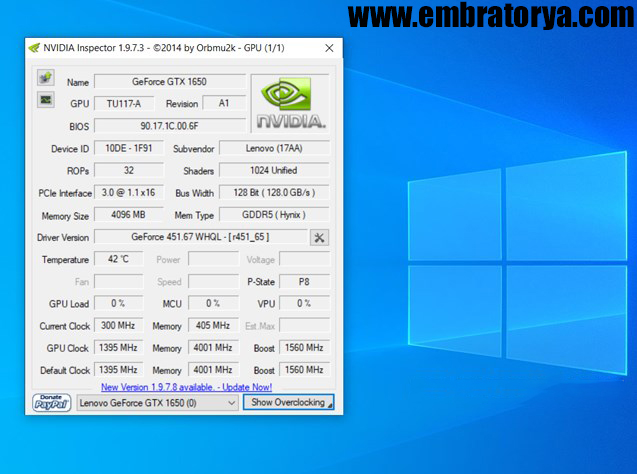Click the Default Clock label
Image resolution: width=637 pixels, height=474 pixels.
pos(65,370)
